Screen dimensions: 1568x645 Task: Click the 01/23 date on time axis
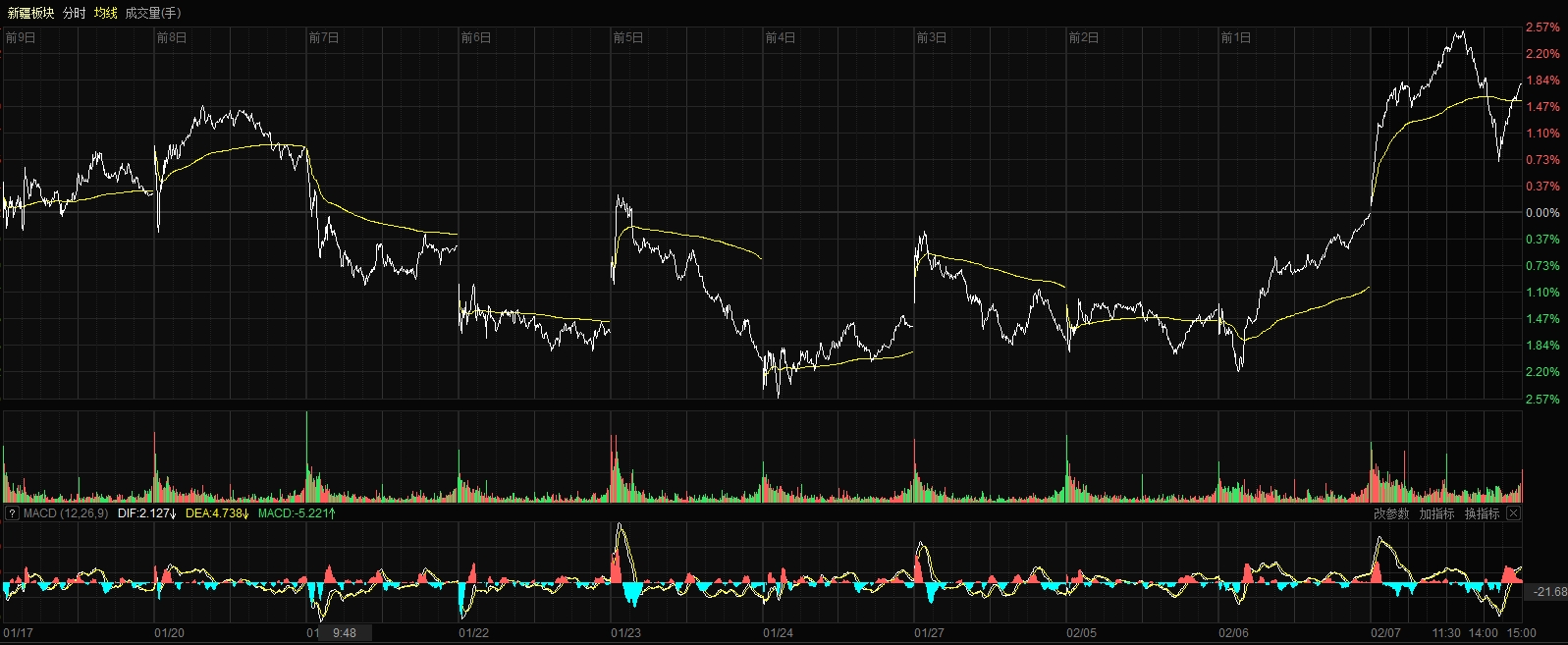[626, 633]
